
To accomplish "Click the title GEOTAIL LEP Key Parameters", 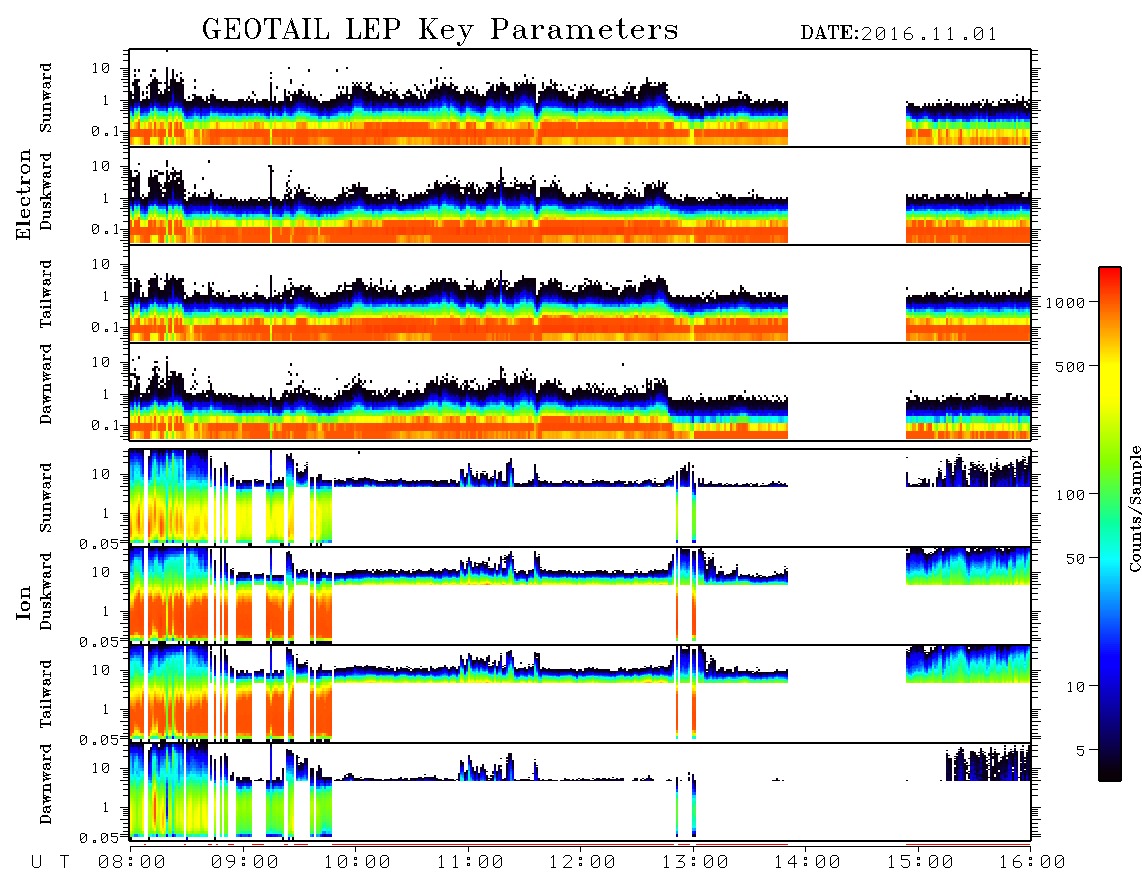I will [x=440, y=31].
